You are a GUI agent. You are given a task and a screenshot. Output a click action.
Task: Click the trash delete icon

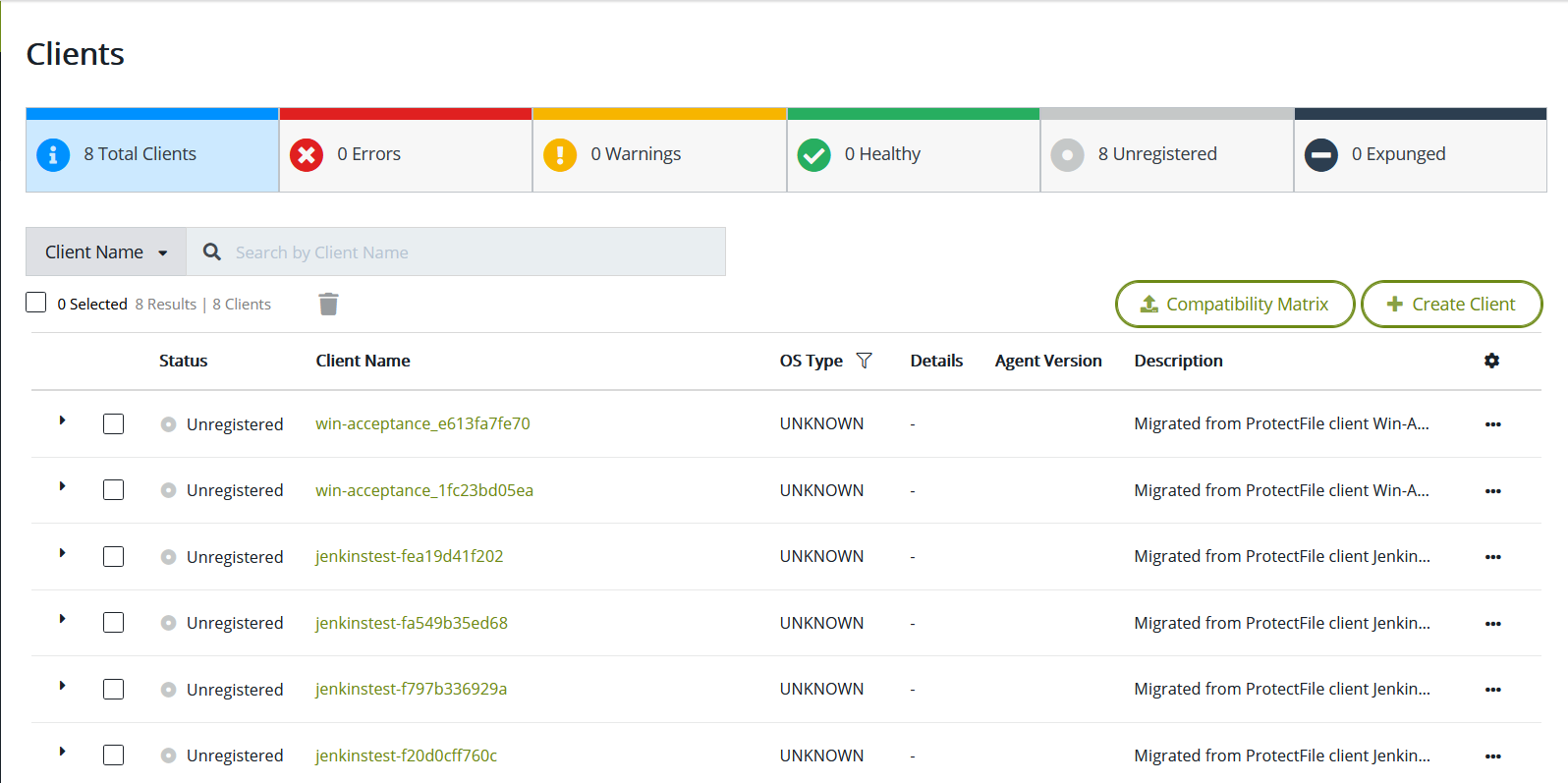click(x=328, y=304)
